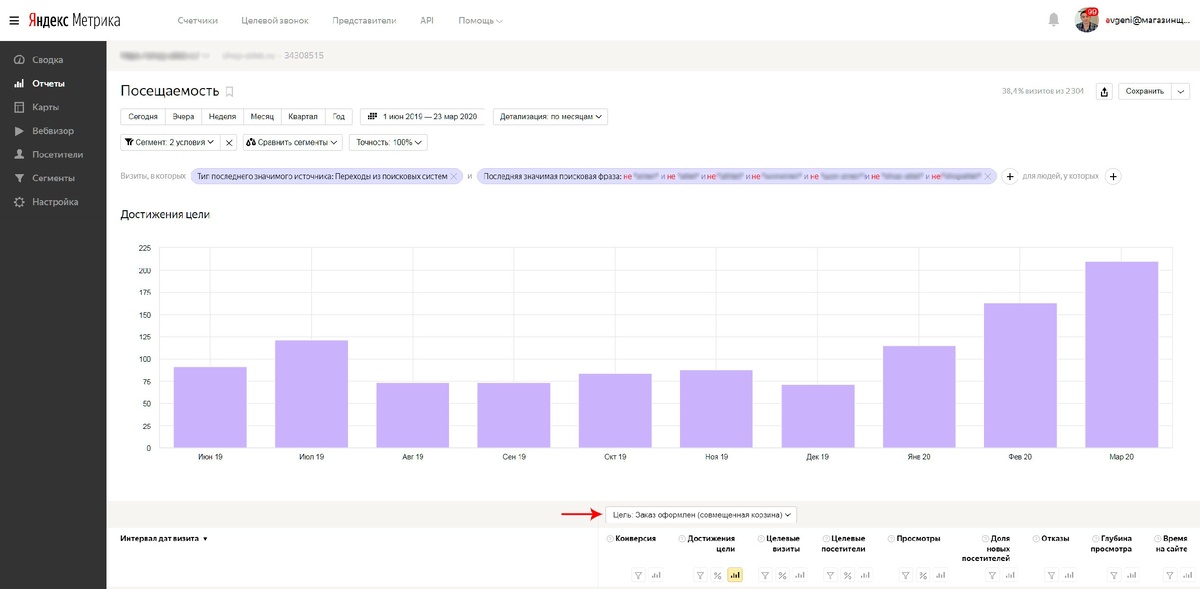
Task: Select the Месяц period
Action: click(x=262, y=117)
